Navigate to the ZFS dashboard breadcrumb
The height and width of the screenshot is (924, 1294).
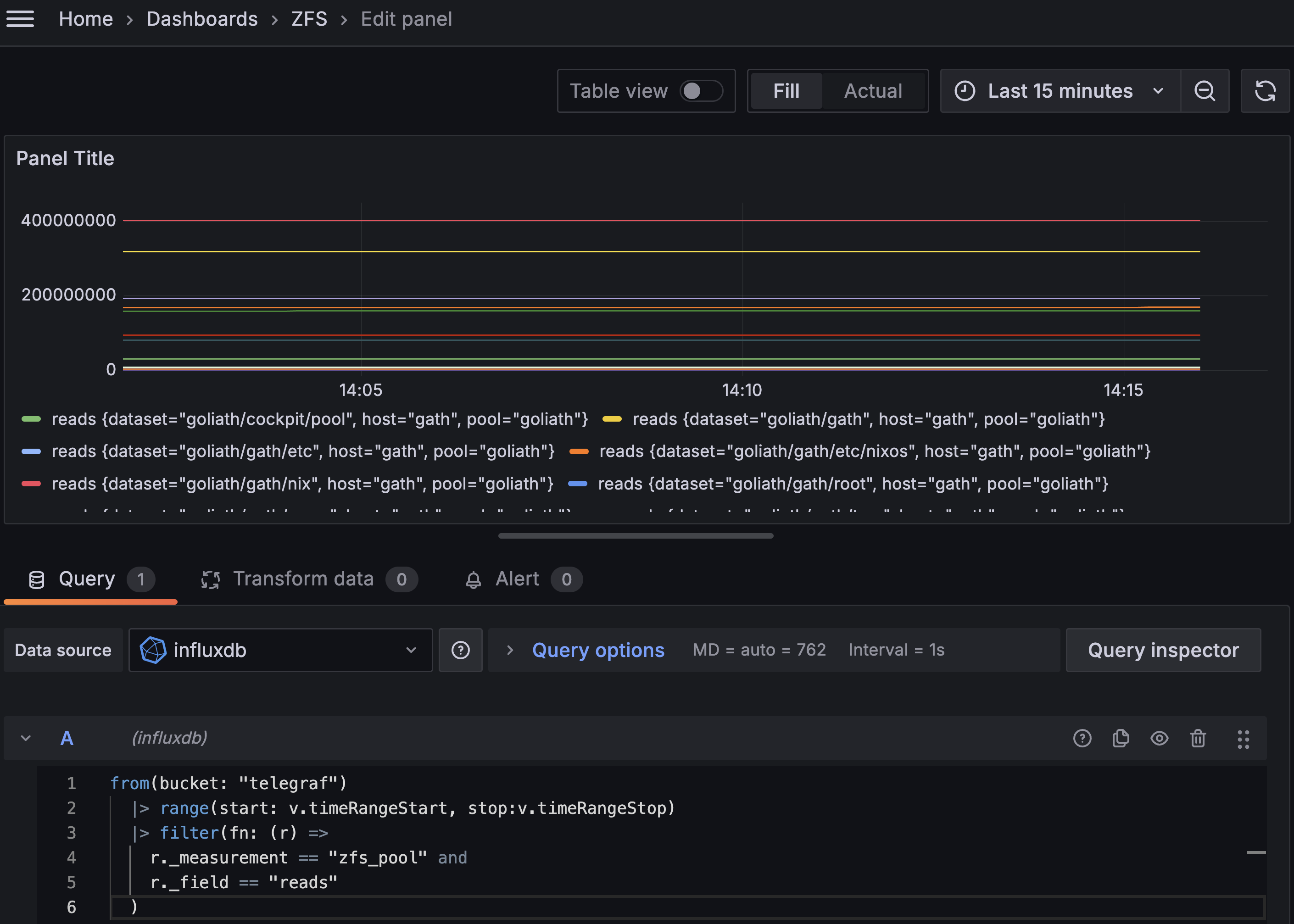point(308,19)
